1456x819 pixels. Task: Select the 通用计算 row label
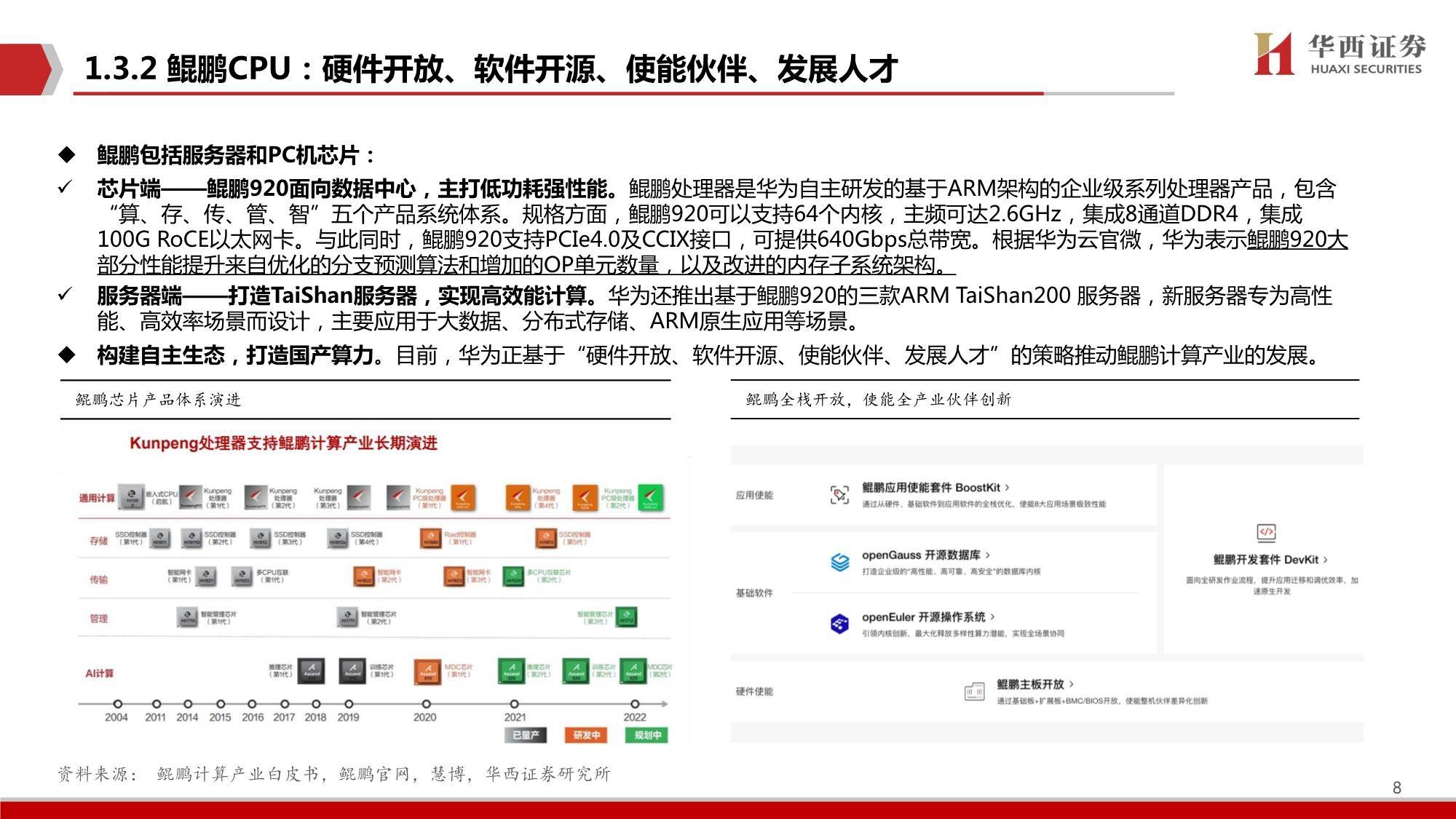pos(97,499)
